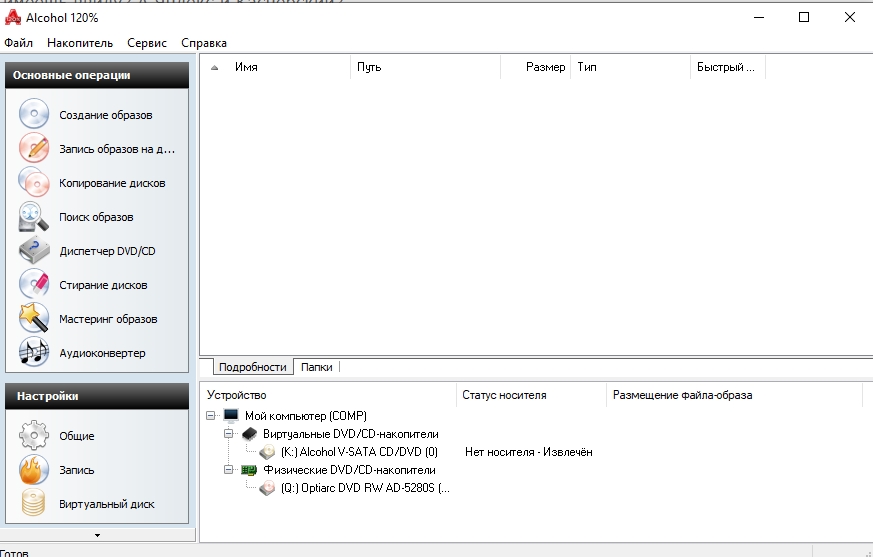
Task: Collapse the Виртуальные DVD/CD-накопители node
Action: 228,433
